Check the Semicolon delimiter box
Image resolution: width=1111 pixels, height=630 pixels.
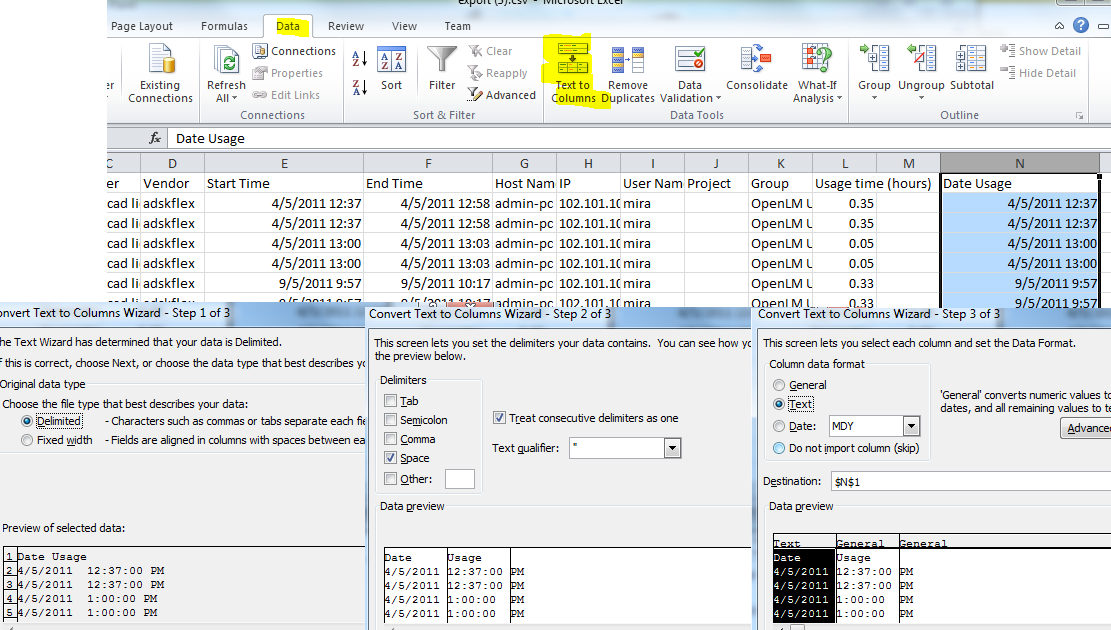[390, 420]
